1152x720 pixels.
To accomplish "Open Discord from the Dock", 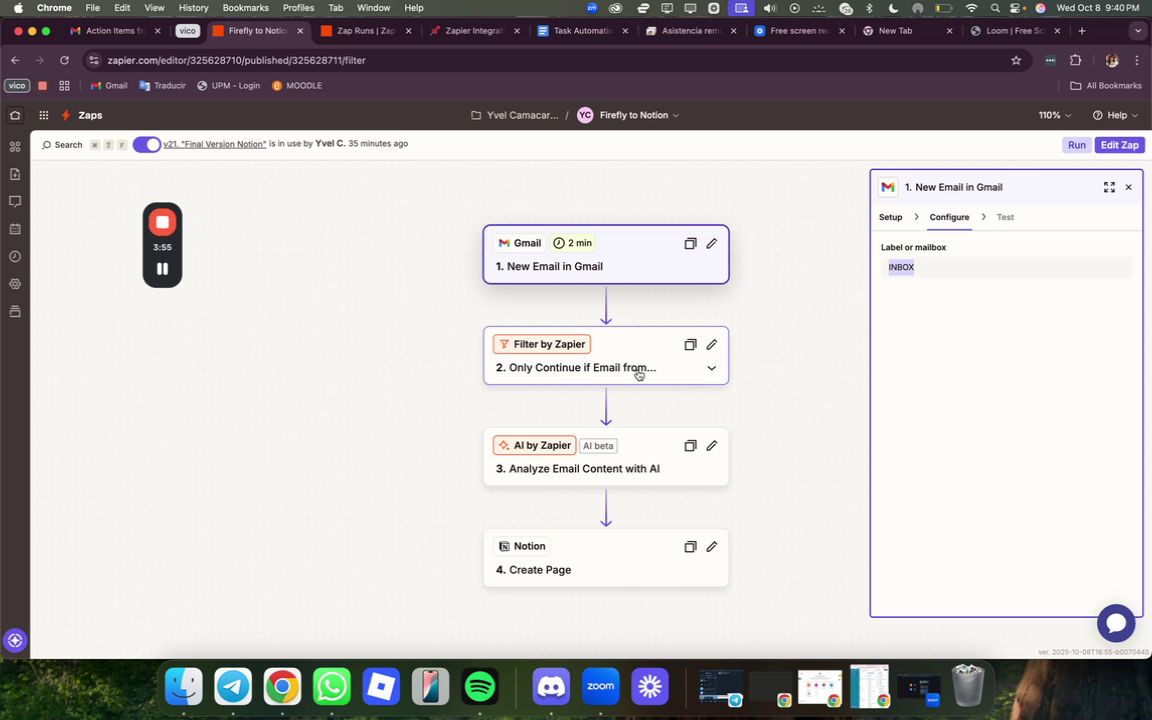I will [551, 687].
